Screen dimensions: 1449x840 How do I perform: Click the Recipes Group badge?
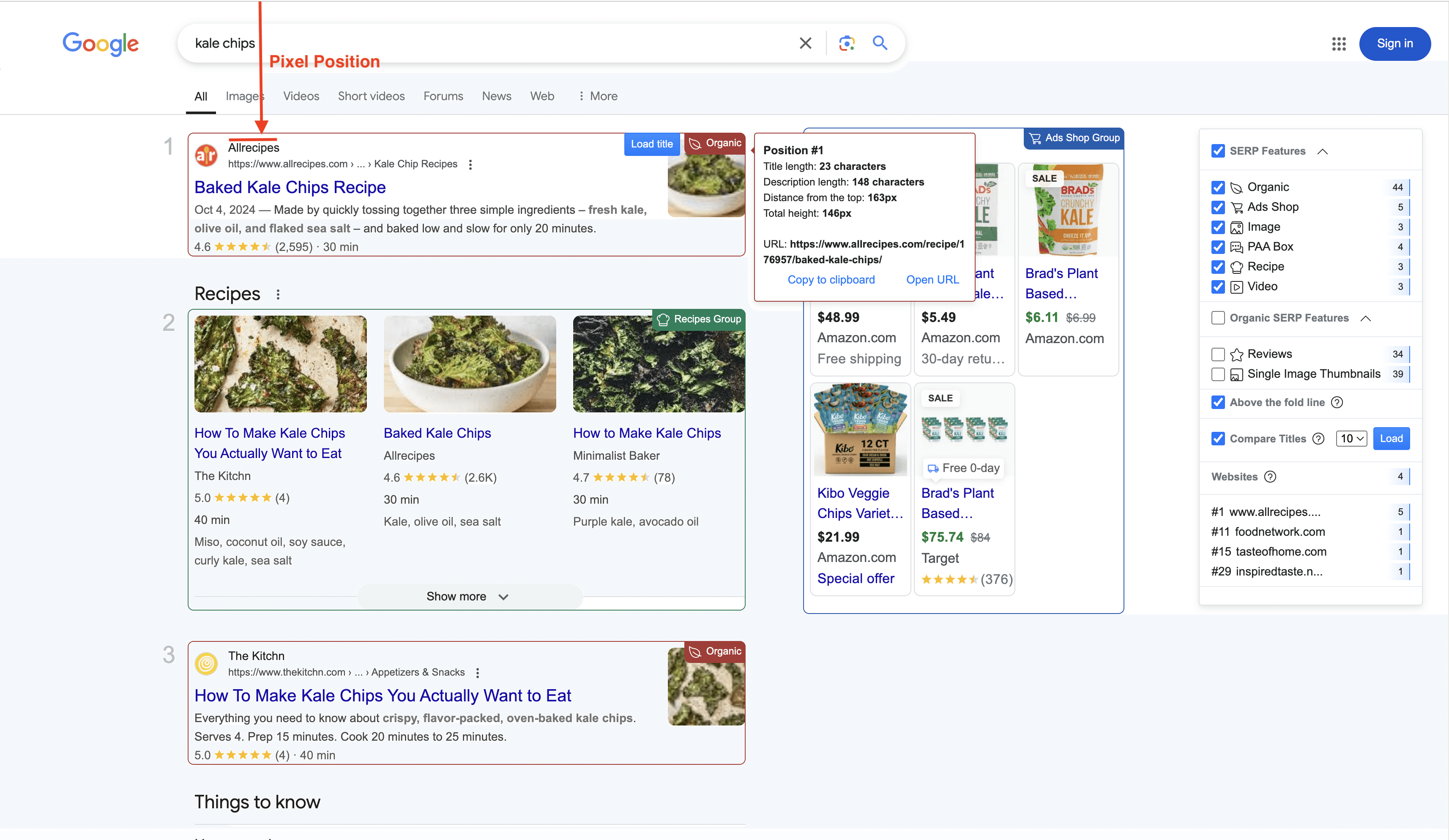tap(699, 319)
